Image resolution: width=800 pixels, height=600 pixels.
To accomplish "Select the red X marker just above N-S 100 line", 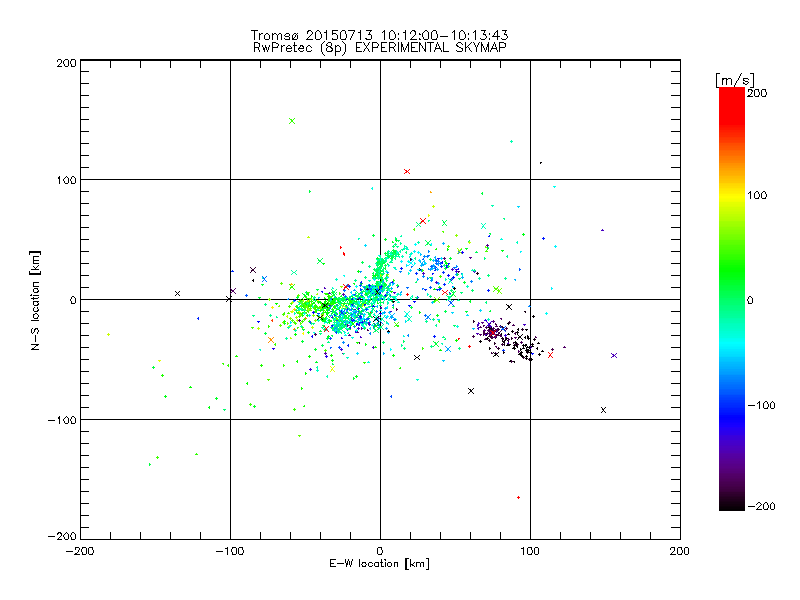I will coord(407,171).
